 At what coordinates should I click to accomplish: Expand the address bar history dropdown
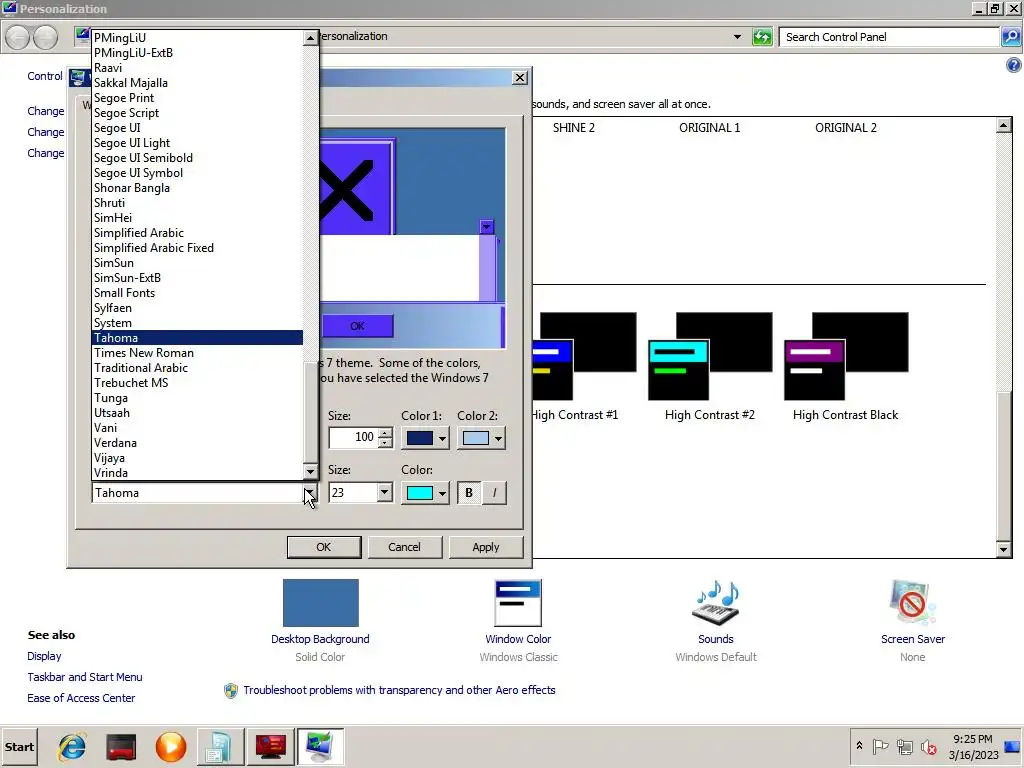pyautogui.click(x=737, y=37)
